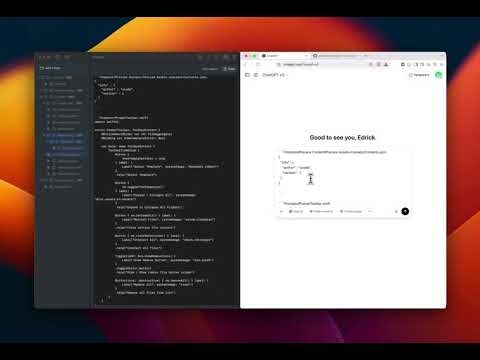Switch to the GitHub browser tab

coord(340,56)
